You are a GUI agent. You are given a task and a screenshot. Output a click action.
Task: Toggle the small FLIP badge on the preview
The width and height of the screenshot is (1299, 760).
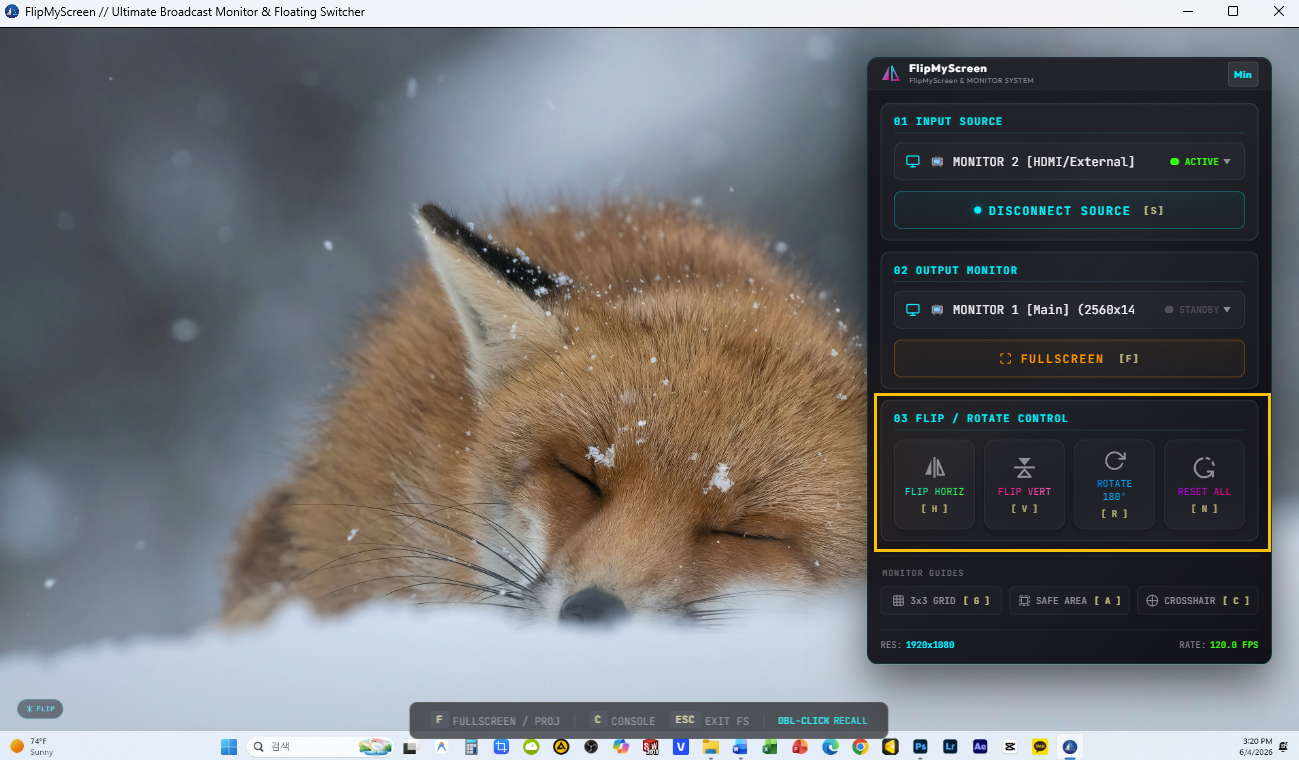click(41, 709)
